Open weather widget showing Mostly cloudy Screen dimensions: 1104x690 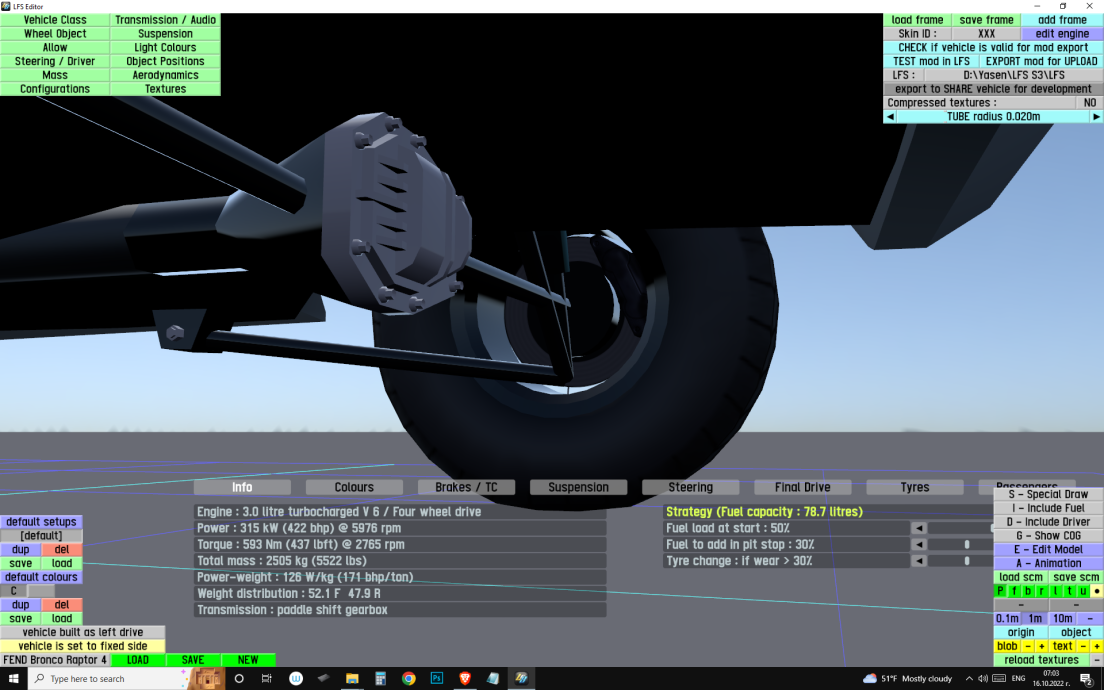pyautogui.click(x=907, y=679)
